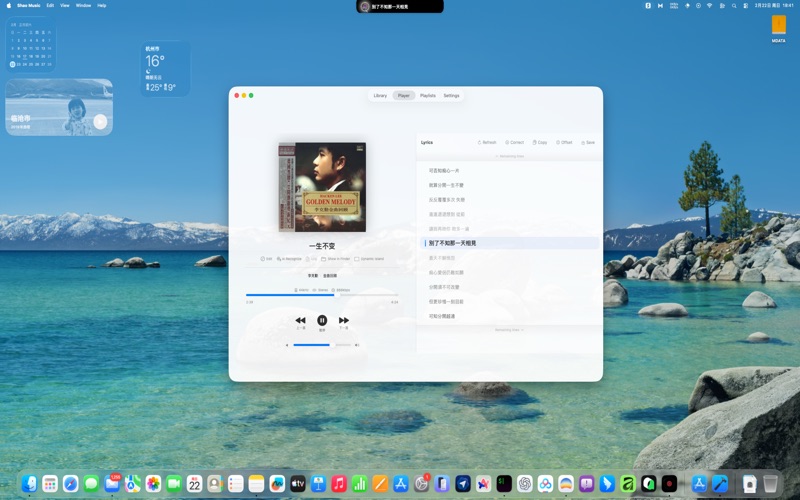The width and height of the screenshot is (800, 500).
Task: Select the lyric line 就算分開一生不變
Action: pos(447,185)
